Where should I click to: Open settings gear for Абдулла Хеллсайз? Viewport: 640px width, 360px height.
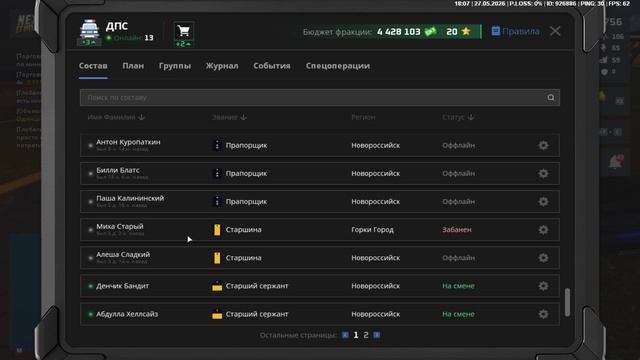pyautogui.click(x=543, y=314)
